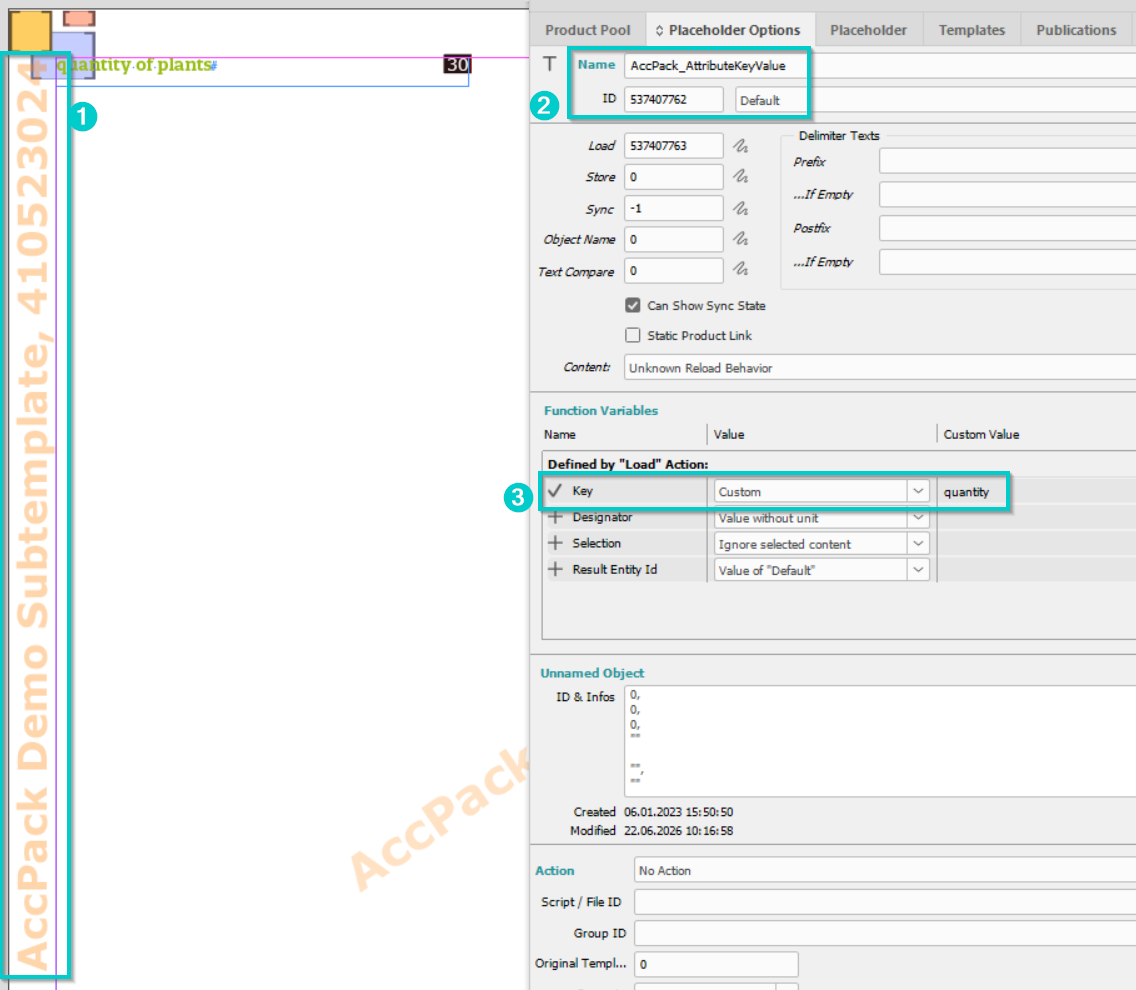Image resolution: width=1136 pixels, height=990 pixels.
Task: Click the Script / File ID field
Action: click(x=885, y=902)
